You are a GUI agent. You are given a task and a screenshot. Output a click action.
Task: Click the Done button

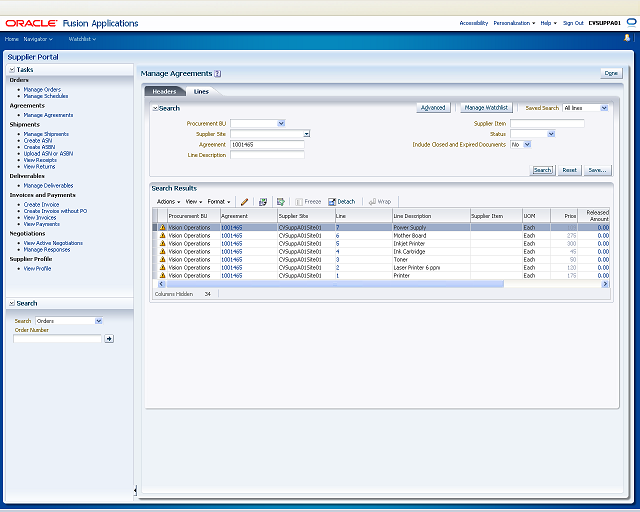(x=611, y=73)
